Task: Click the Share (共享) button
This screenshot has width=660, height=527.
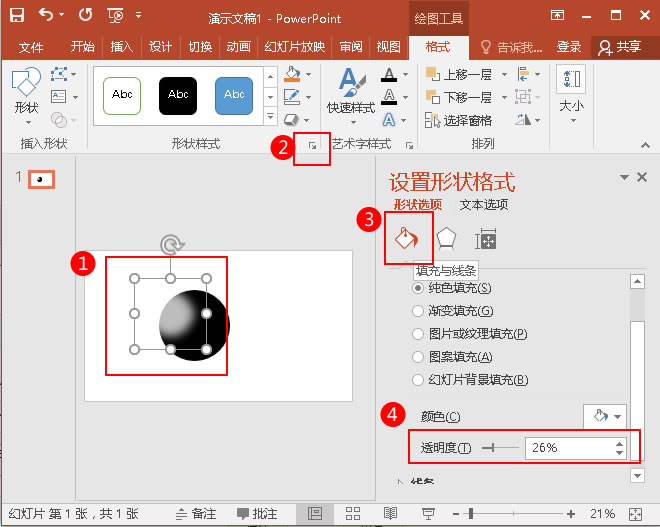Action: click(x=619, y=47)
